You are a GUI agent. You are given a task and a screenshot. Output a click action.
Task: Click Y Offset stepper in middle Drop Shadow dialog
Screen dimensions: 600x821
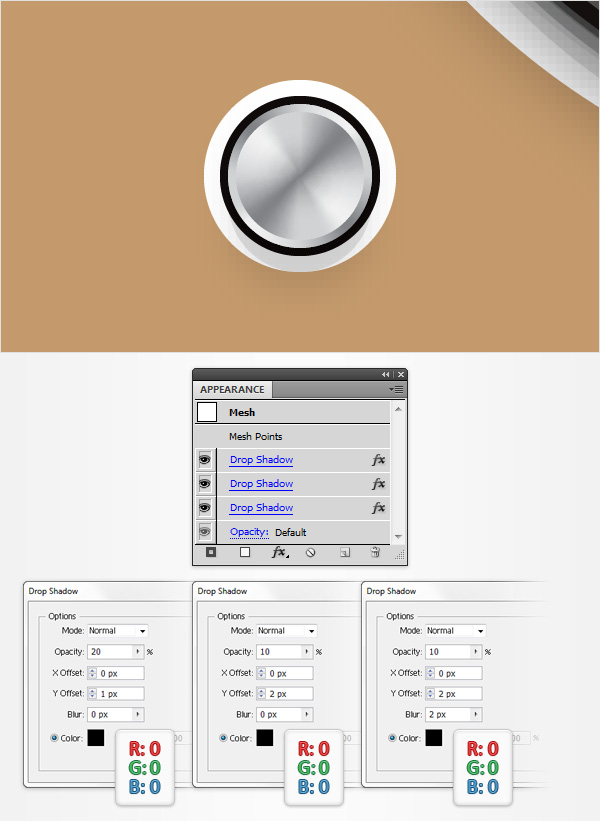[x=261, y=694]
